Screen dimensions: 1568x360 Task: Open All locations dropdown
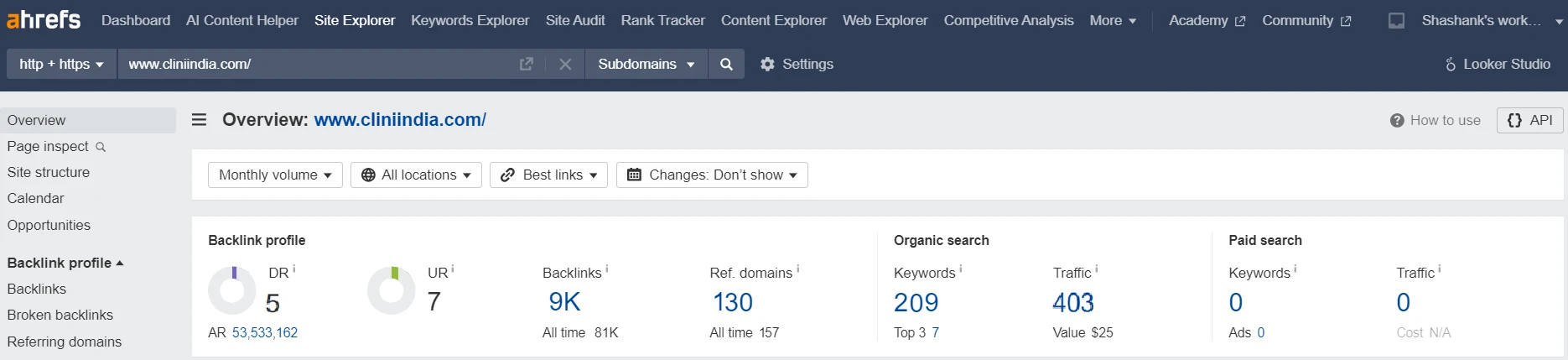416,175
